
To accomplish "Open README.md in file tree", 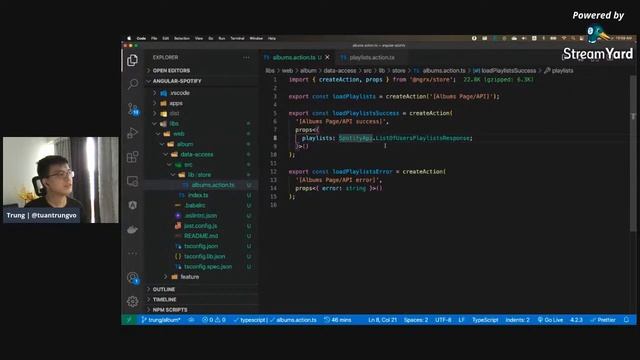I will click(x=201, y=236).
